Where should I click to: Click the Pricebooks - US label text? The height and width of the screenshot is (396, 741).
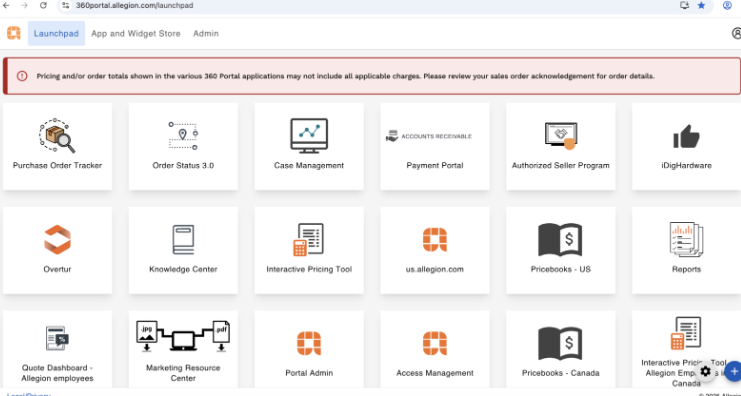coord(560,269)
